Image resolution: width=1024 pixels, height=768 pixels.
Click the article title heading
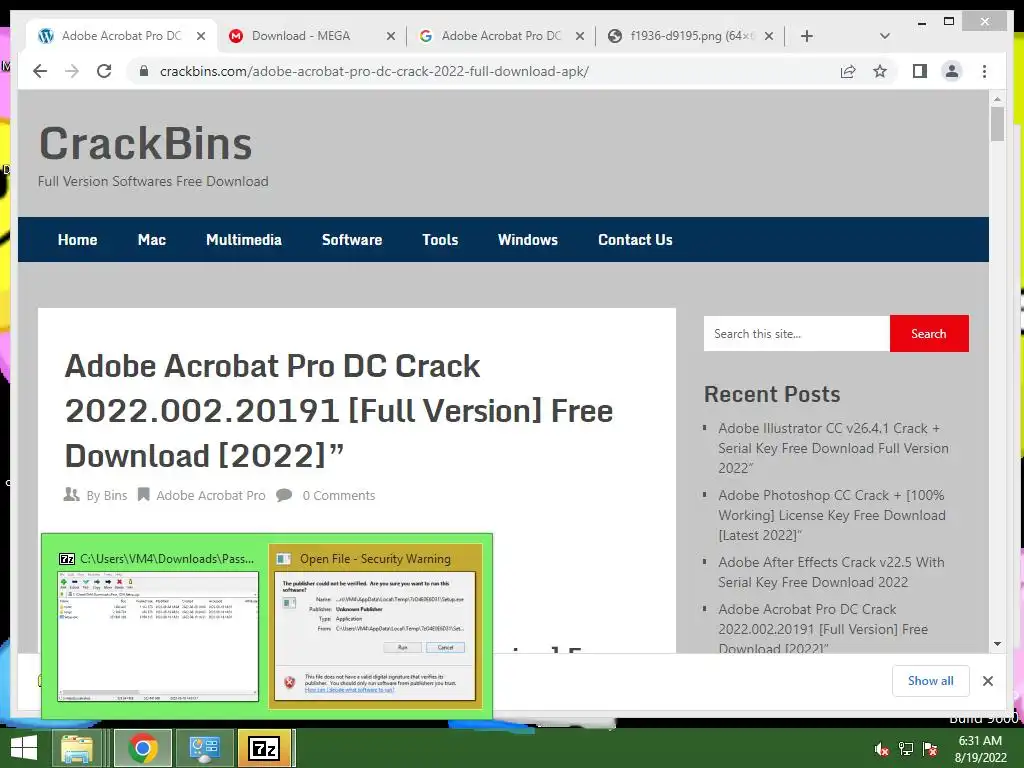339,411
